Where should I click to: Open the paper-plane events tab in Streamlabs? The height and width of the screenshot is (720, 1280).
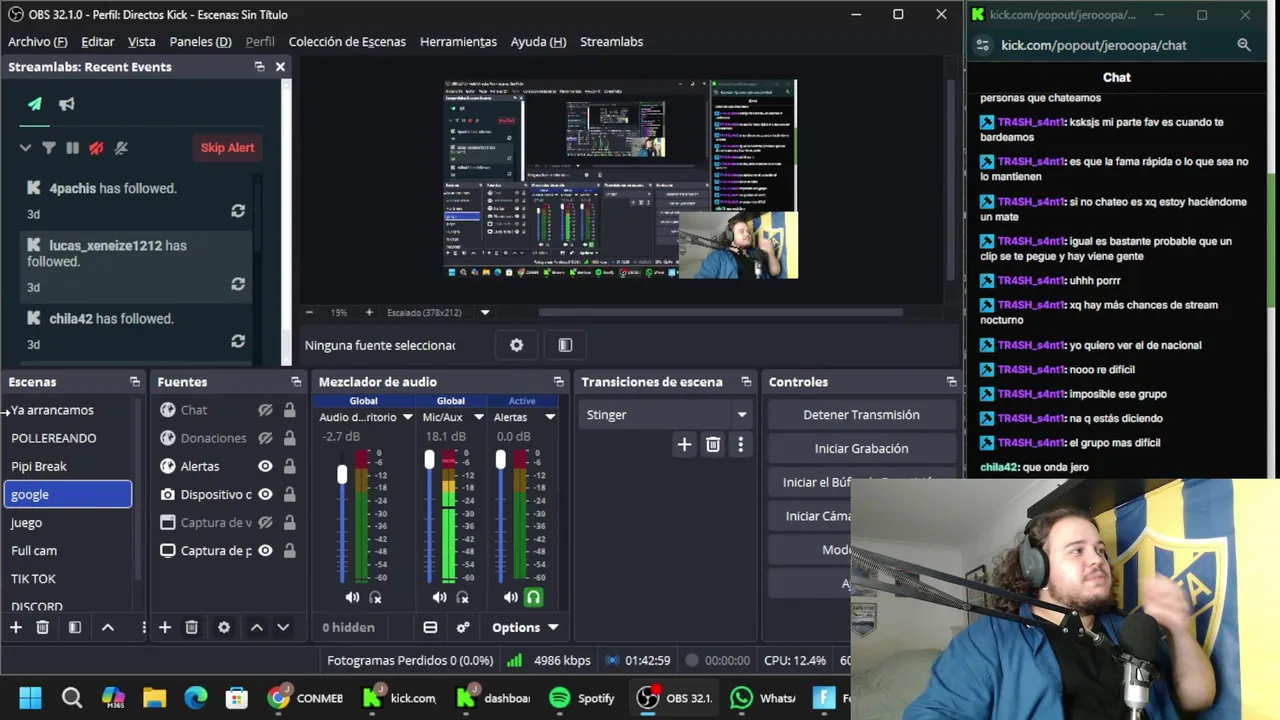pyautogui.click(x=35, y=104)
